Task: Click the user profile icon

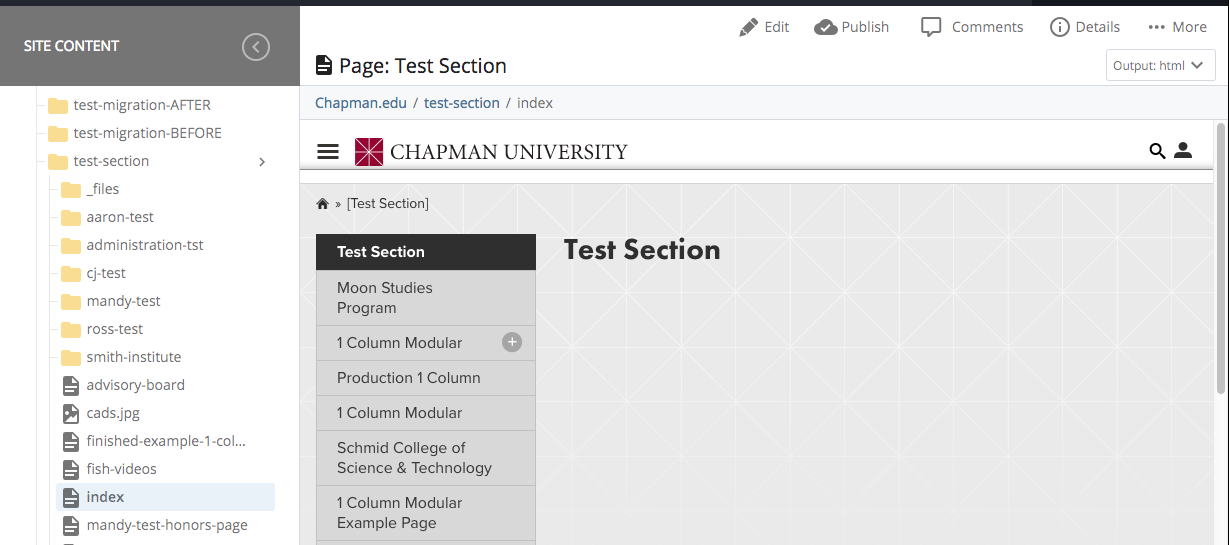Action: click(x=1183, y=151)
